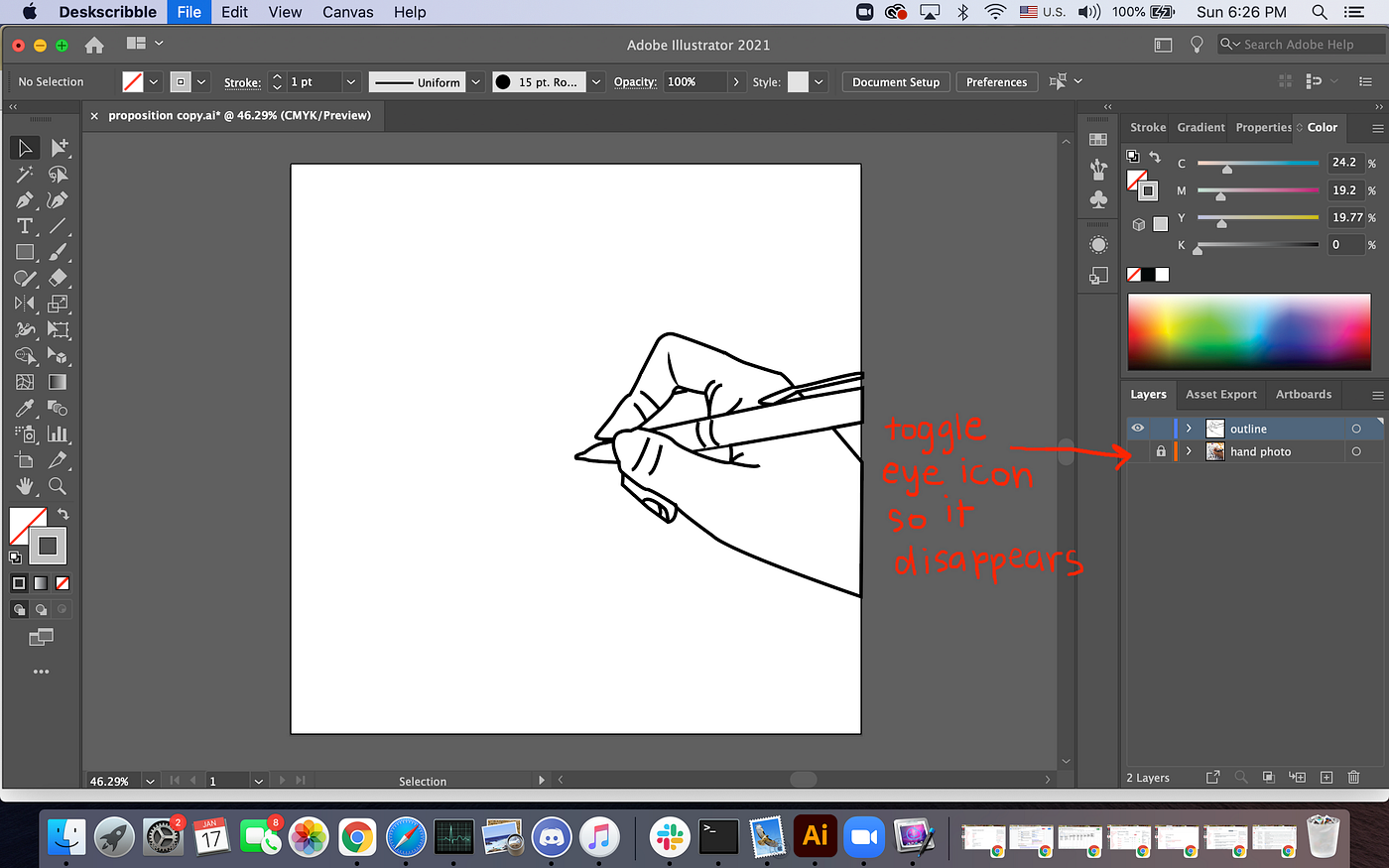Select the Paintbrush tool
Image resolution: width=1389 pixels, height=868 pixels.
pos(57,252)
